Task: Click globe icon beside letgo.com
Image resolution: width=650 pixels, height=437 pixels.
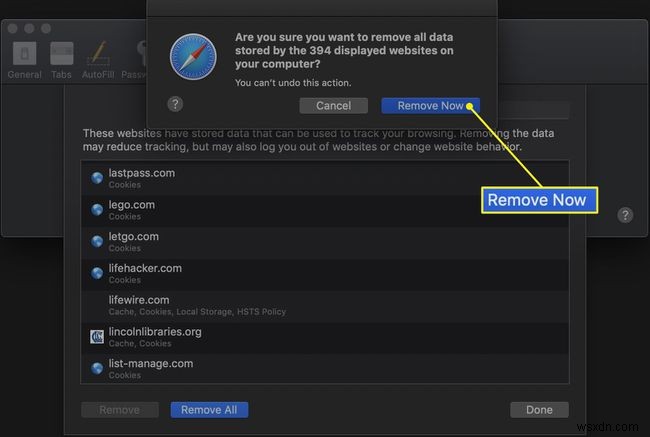Action: point(97,241)
